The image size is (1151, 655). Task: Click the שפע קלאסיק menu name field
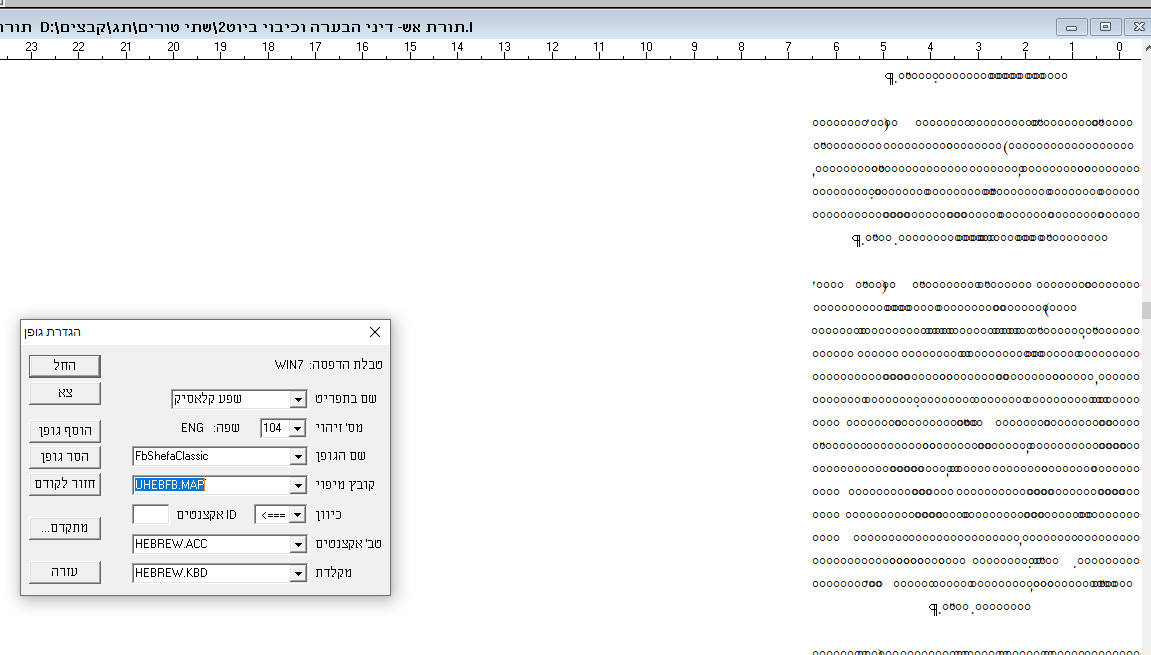pos(230,399)
